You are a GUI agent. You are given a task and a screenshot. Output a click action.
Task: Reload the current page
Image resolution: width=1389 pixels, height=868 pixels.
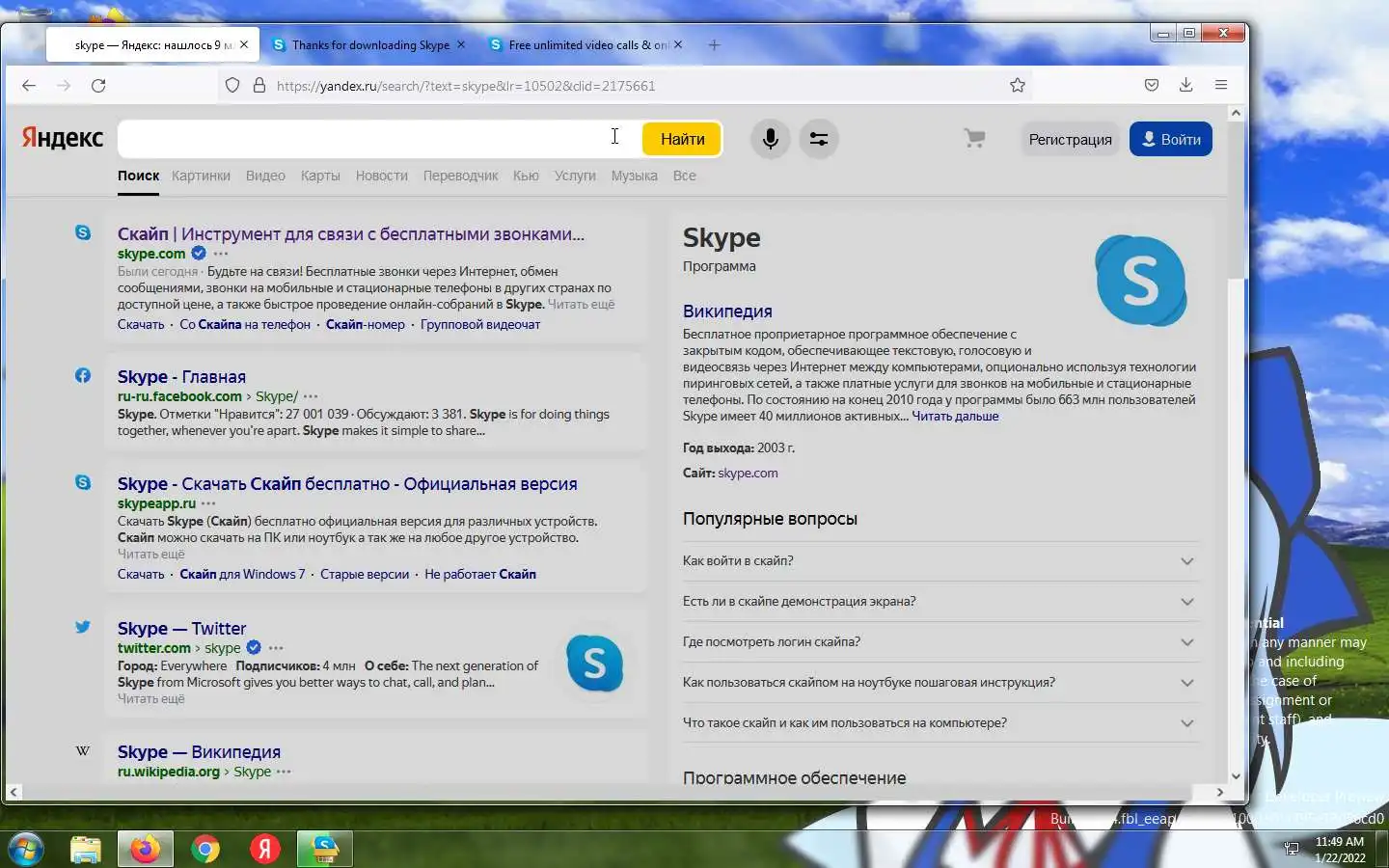(98, 86)
